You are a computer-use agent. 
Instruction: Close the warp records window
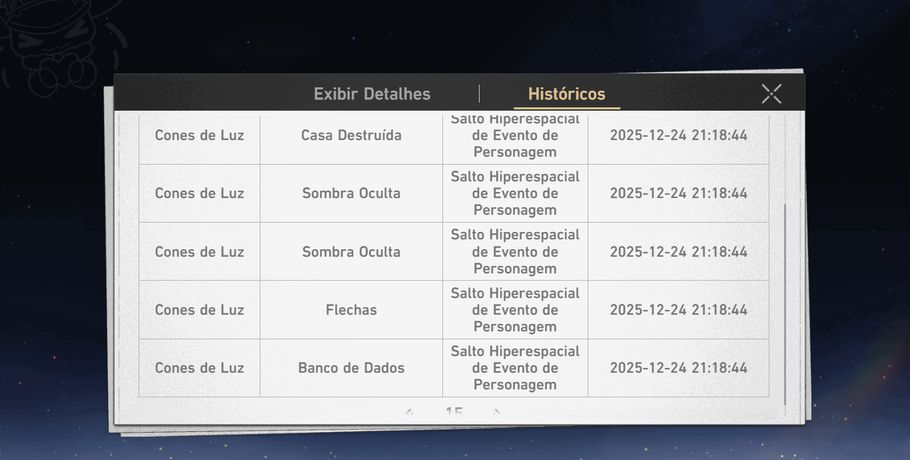(x=771, y=93)
